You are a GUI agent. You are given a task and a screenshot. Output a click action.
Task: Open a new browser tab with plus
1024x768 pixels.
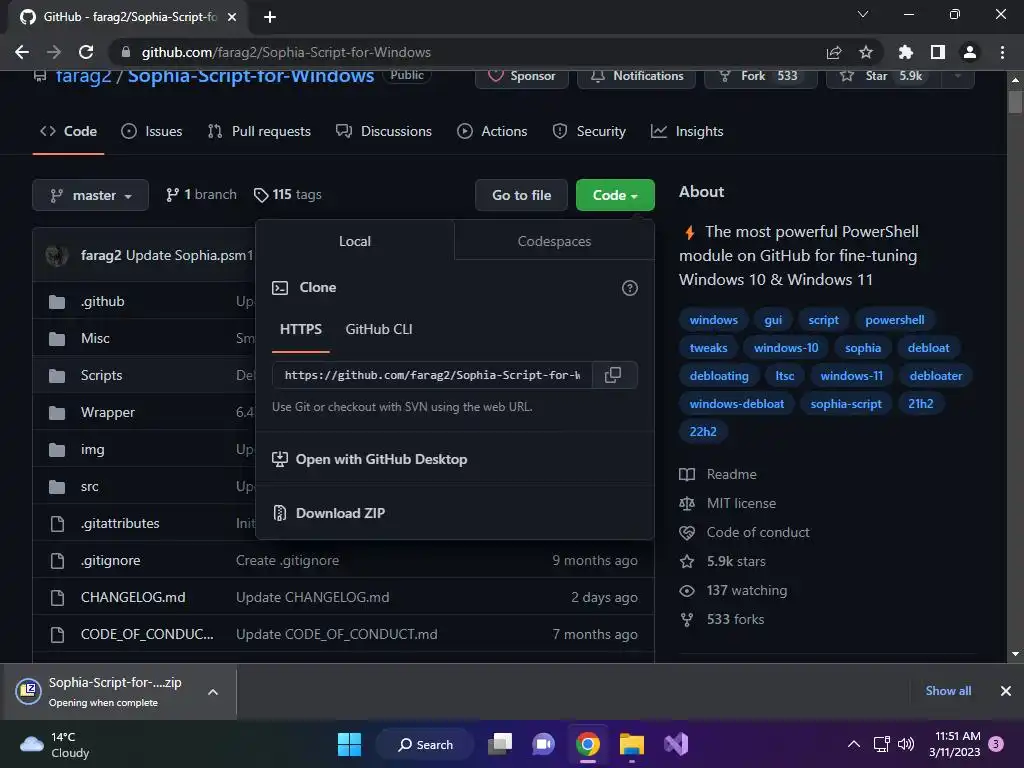[270, 17]
